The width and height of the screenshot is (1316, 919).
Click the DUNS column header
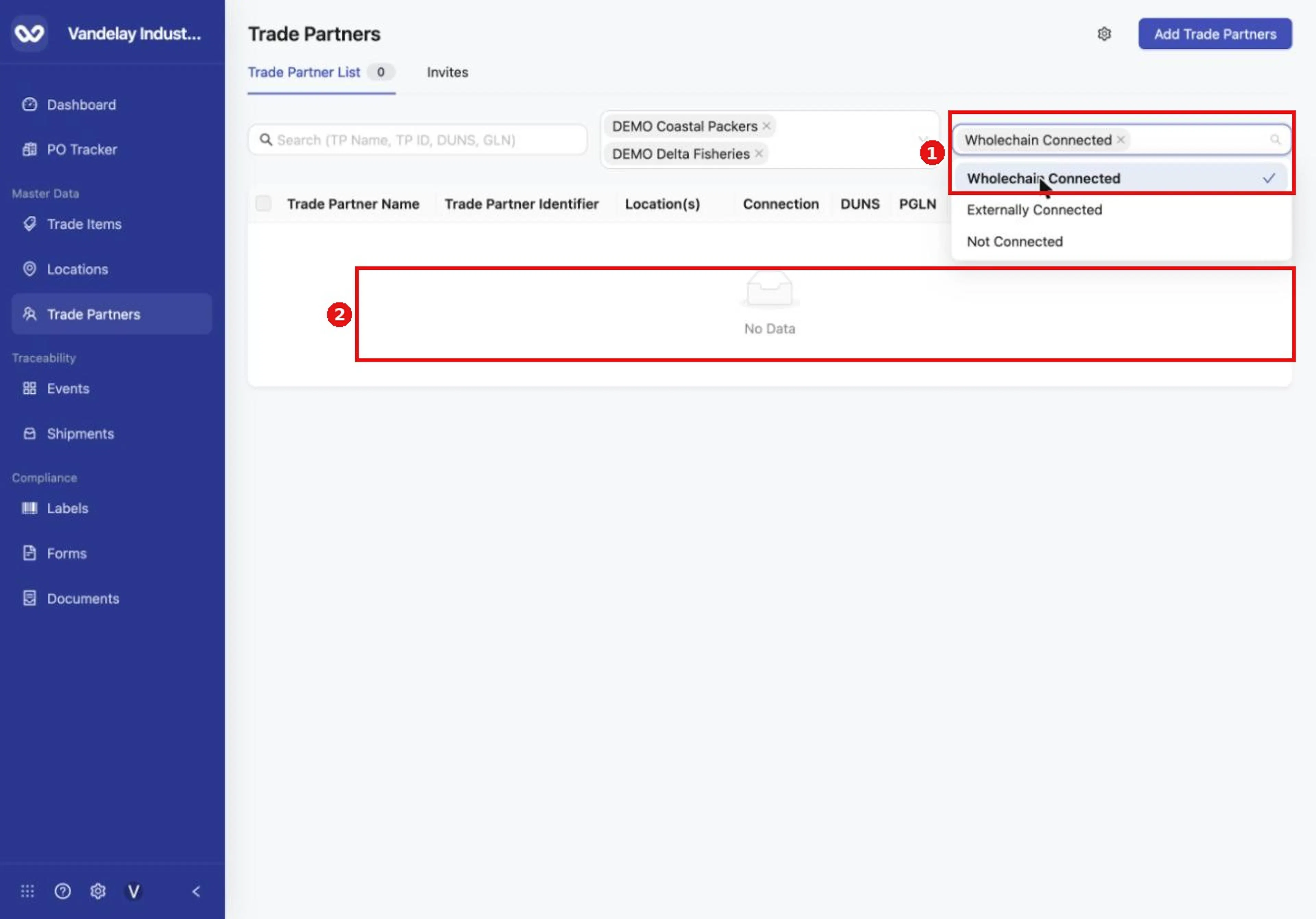(860, 204)
